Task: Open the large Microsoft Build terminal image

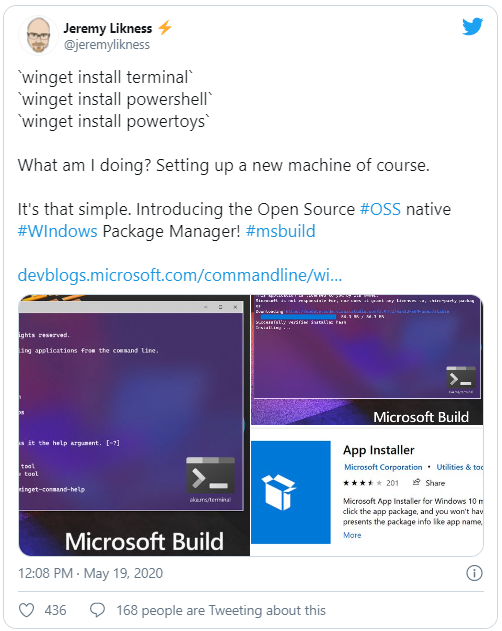Action: pos(134,425)
